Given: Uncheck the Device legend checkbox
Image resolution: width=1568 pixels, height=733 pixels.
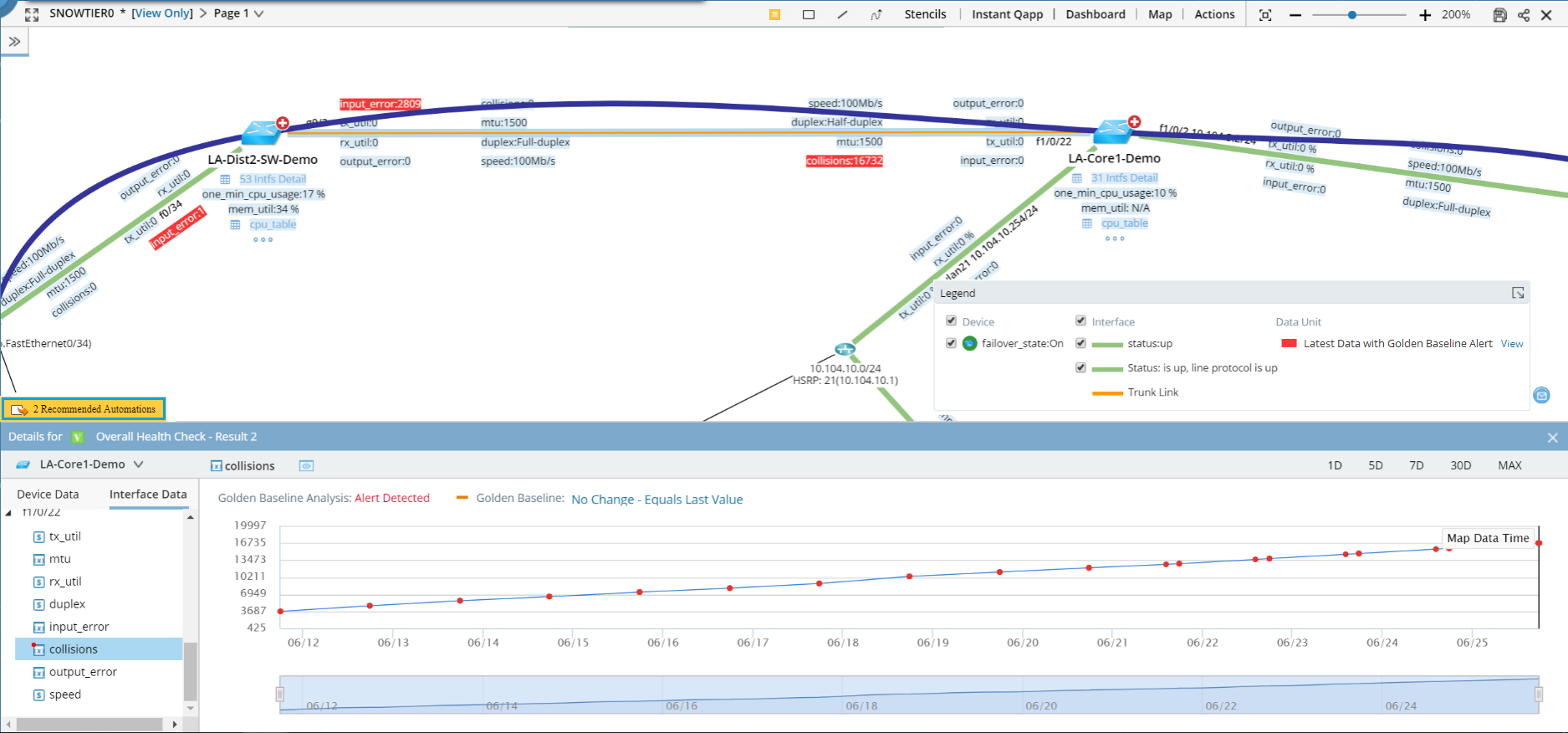Looking at the screenshot, I should coord(951,321).
